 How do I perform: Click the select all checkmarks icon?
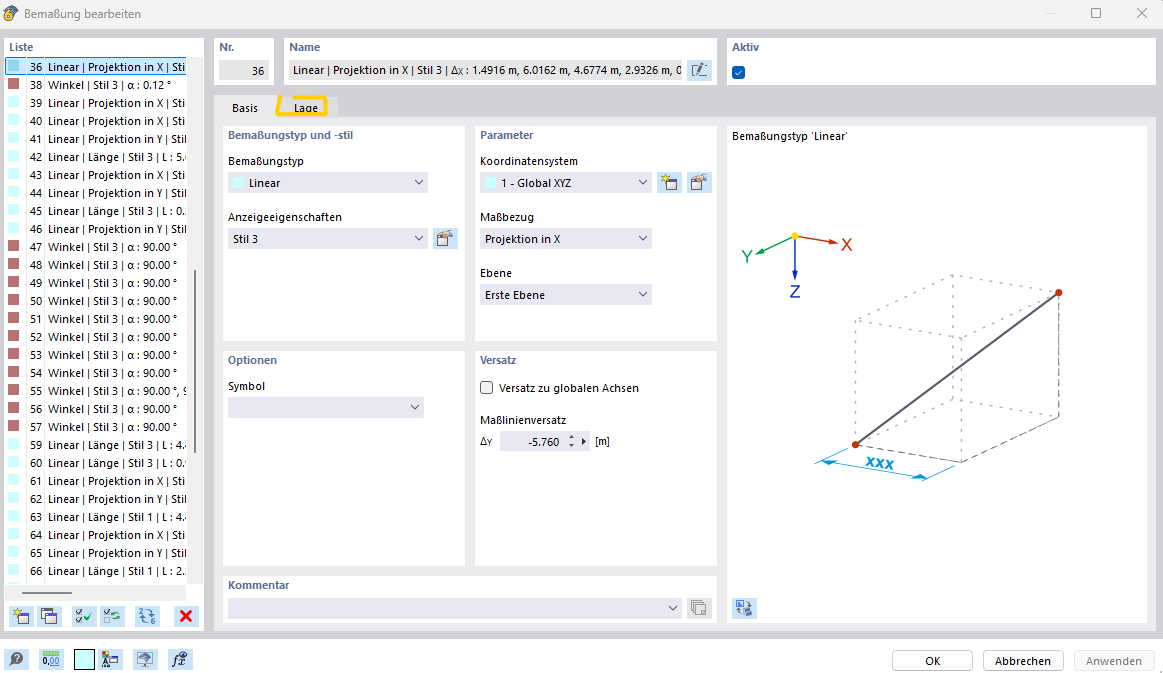pos(85,616)
